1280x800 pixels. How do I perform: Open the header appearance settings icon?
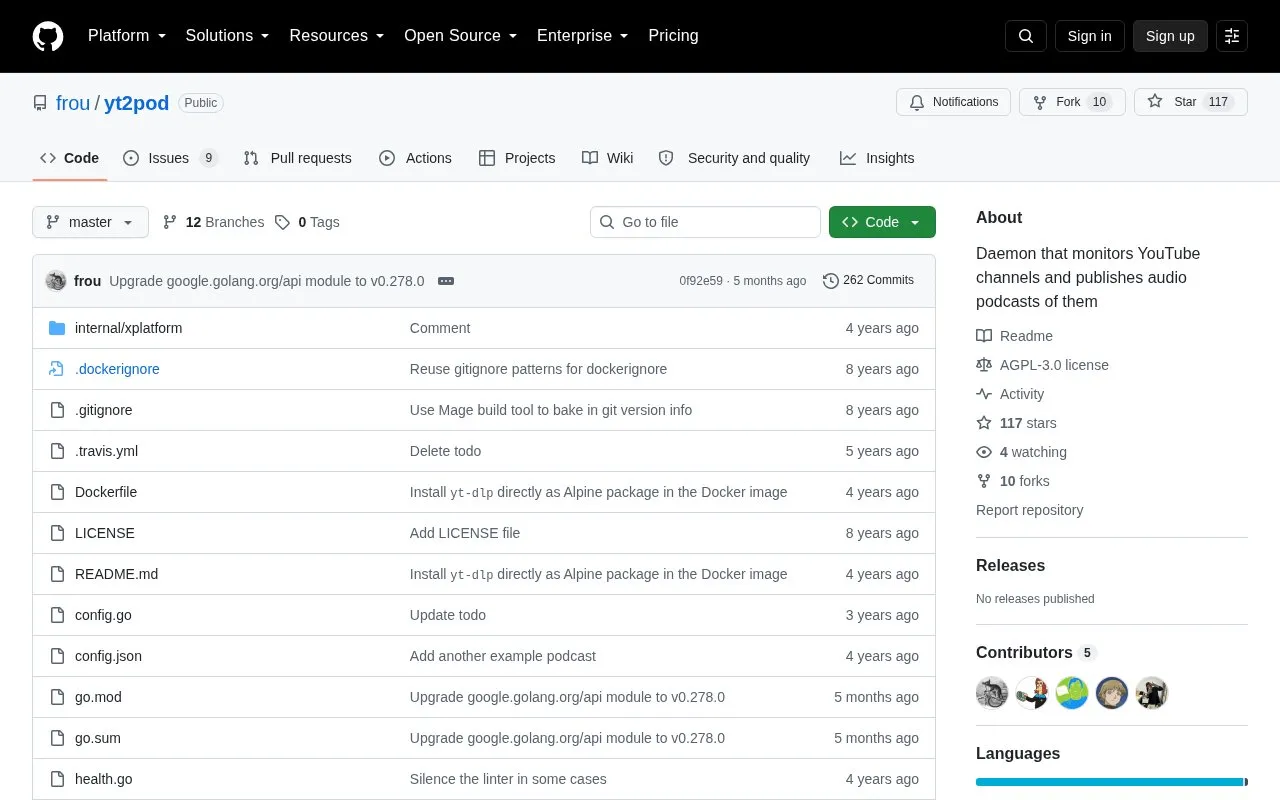tap(1232, 36)
